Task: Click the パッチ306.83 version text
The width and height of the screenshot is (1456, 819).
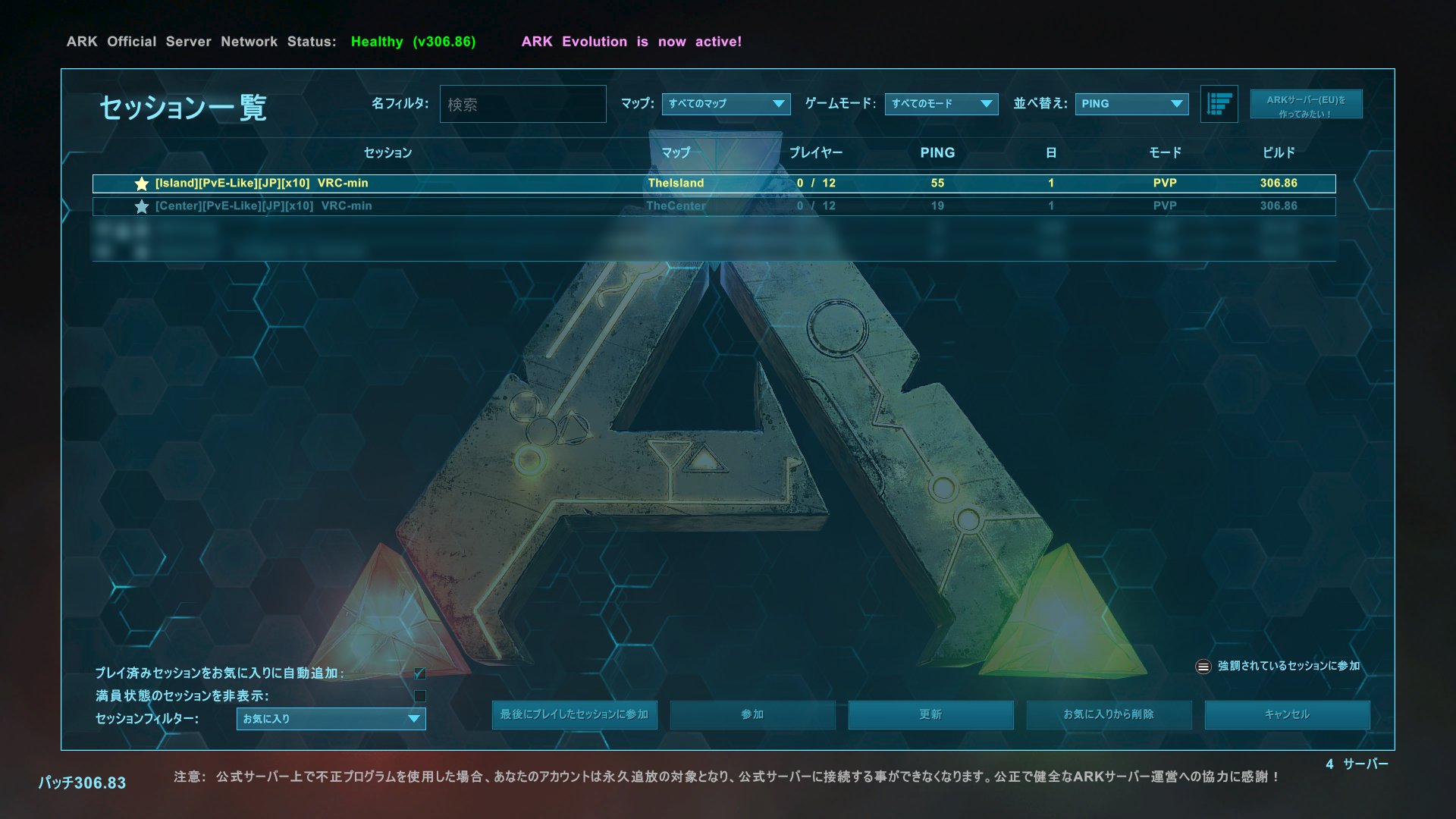Action: 83,783
